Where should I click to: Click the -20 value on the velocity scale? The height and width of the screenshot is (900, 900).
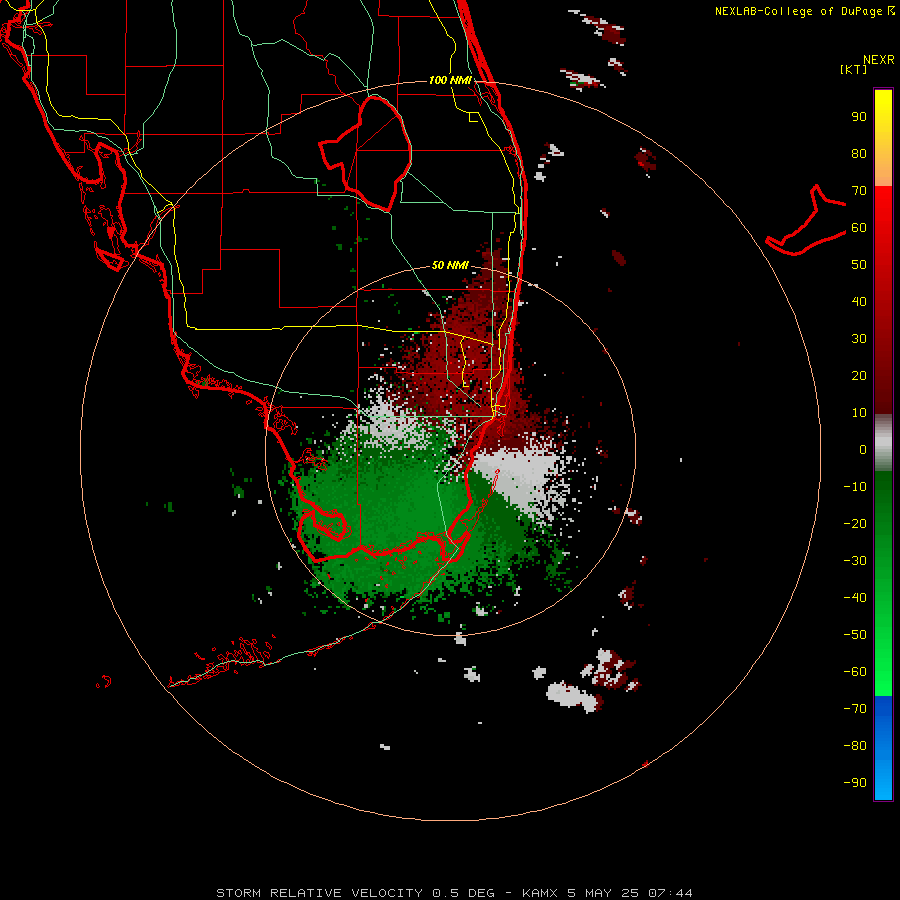(x=855, y=524)
